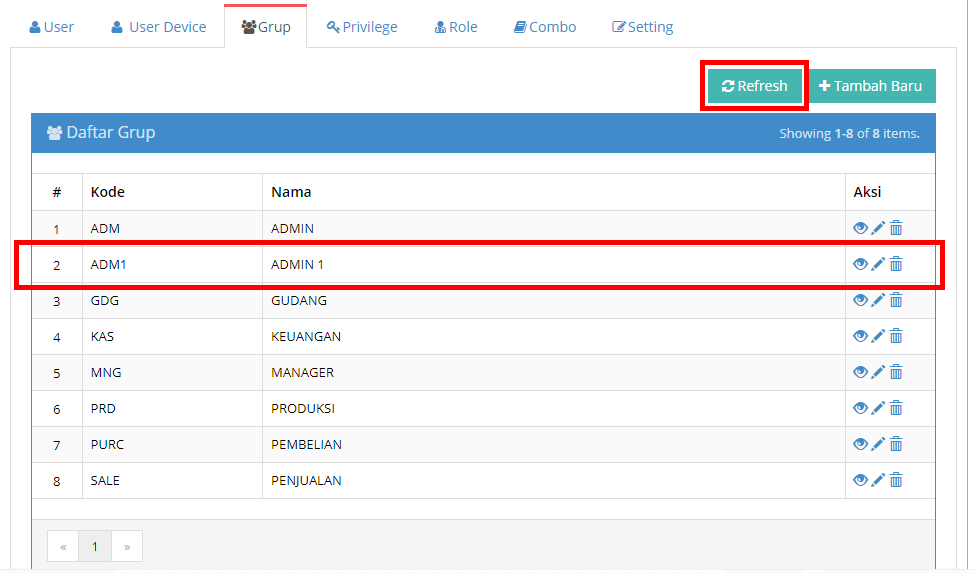Select the ADM1 code cell
This screenshot has height=573, width=977.
pos(172,265)
